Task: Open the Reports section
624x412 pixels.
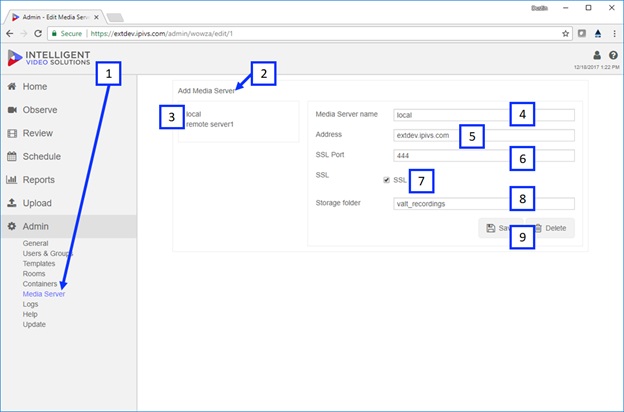Action: coord(39,180)
